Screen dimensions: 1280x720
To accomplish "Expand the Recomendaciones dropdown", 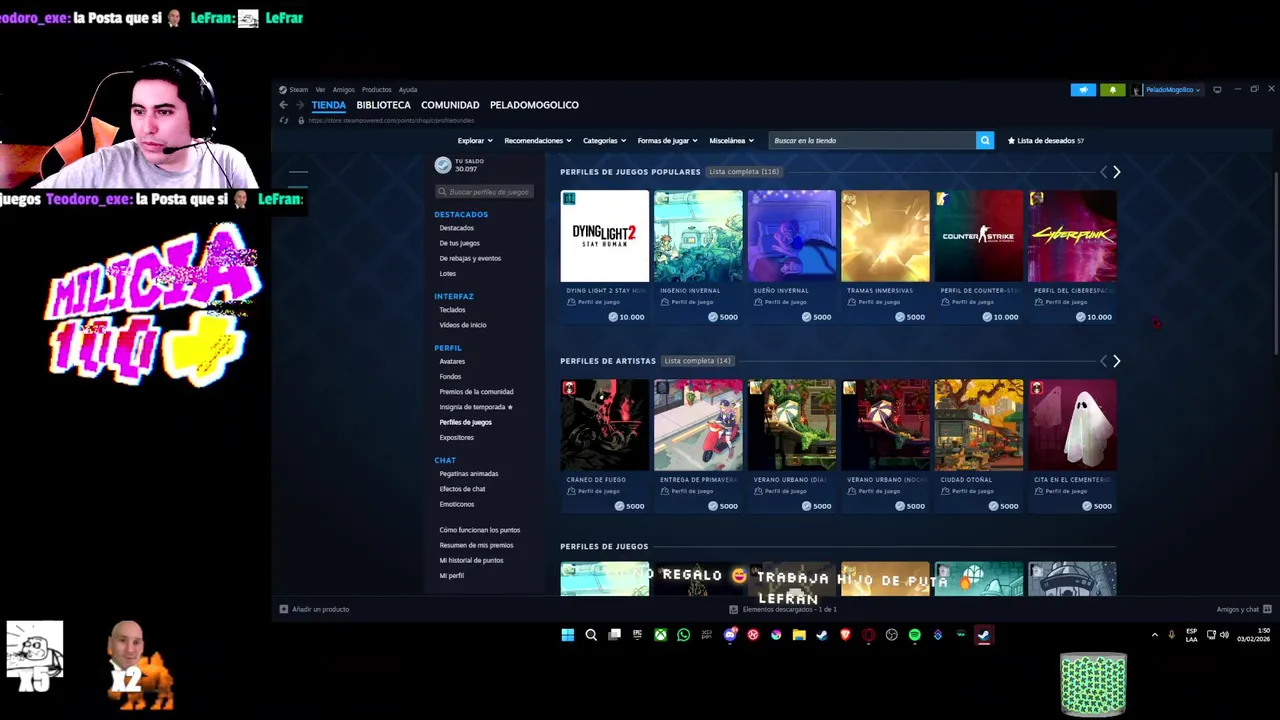I will pos(538,141).
